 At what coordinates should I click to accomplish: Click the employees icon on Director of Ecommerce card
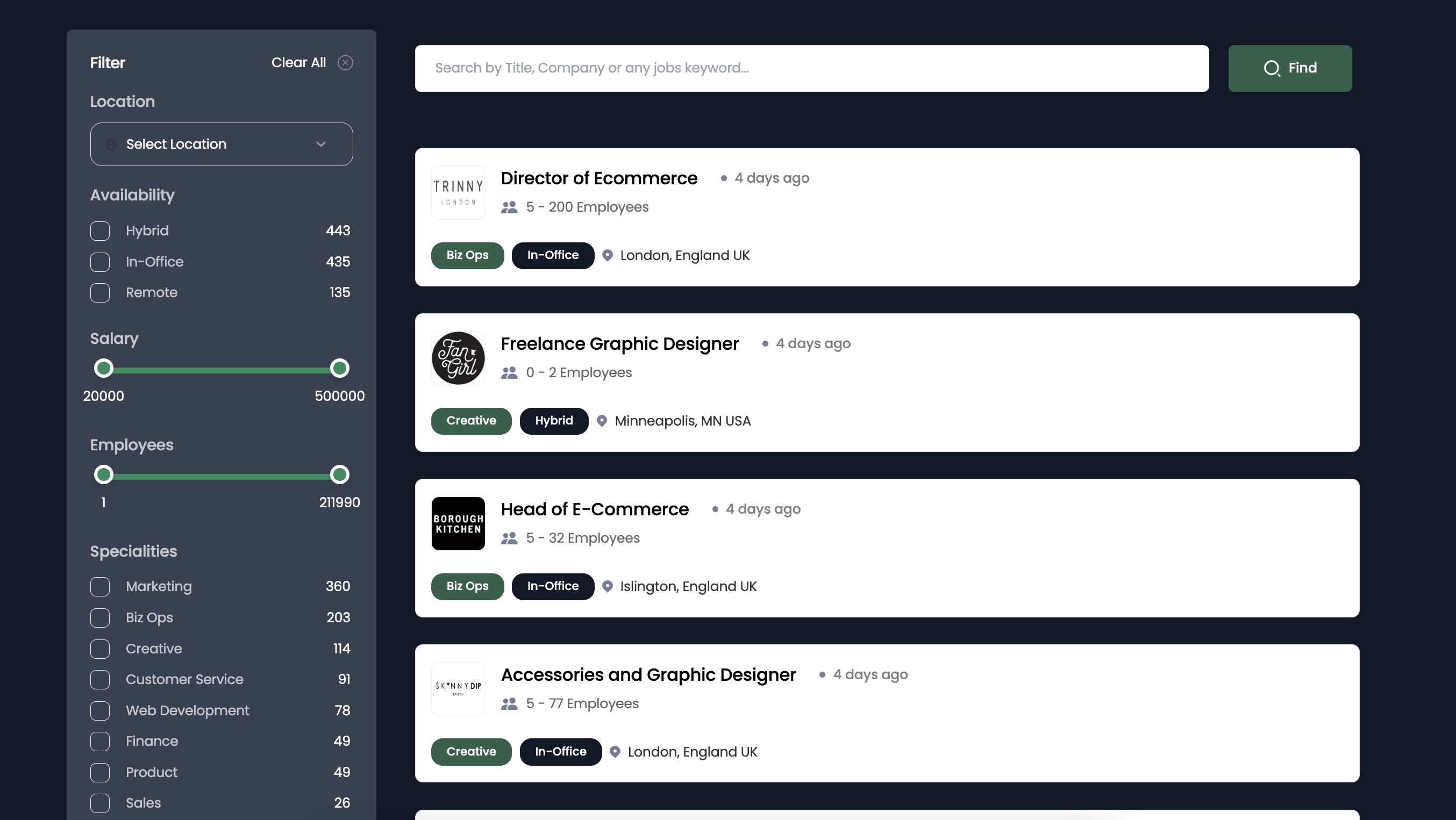[x=509, y=207]
